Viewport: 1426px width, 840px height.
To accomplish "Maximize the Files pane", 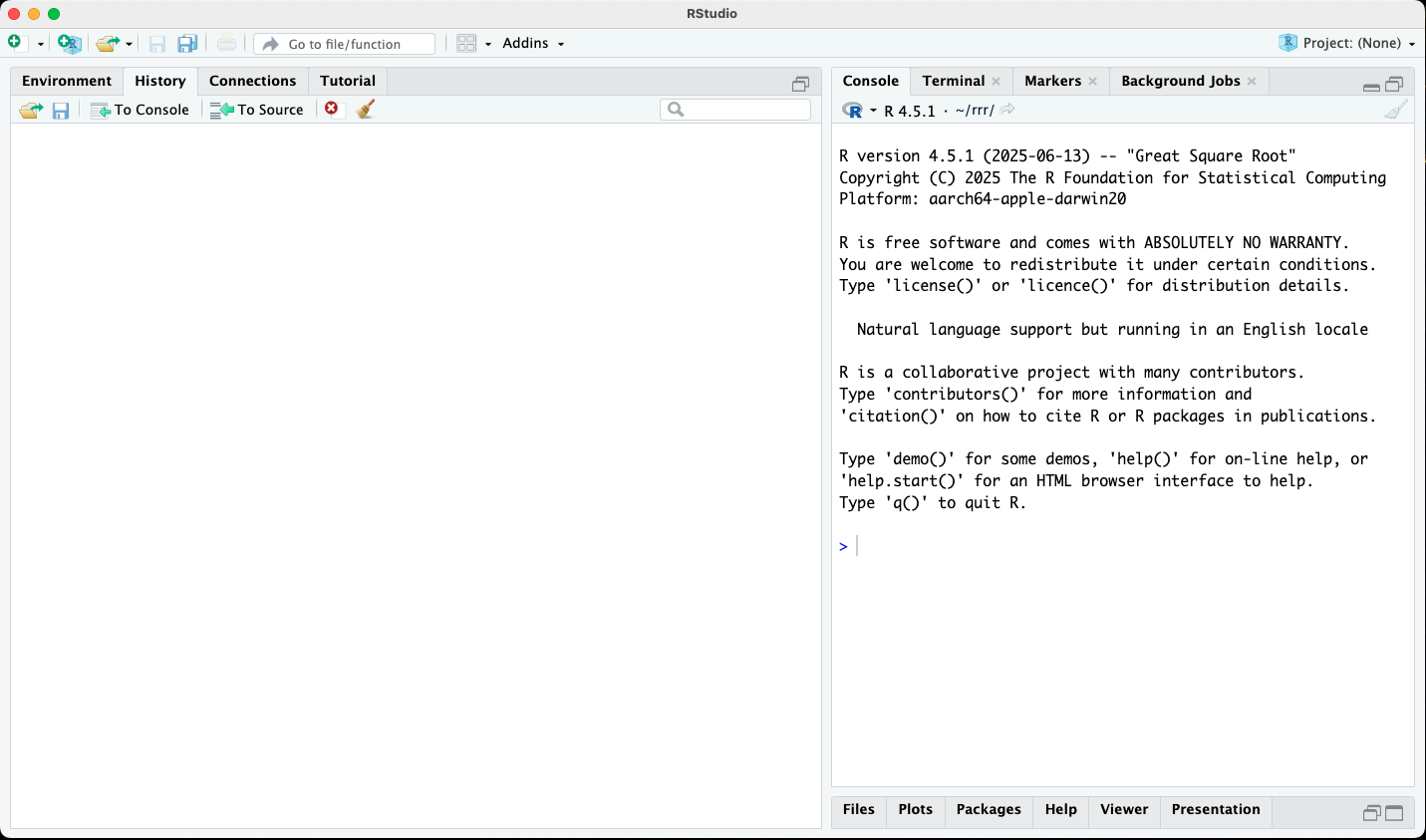I will (1394, 813).
